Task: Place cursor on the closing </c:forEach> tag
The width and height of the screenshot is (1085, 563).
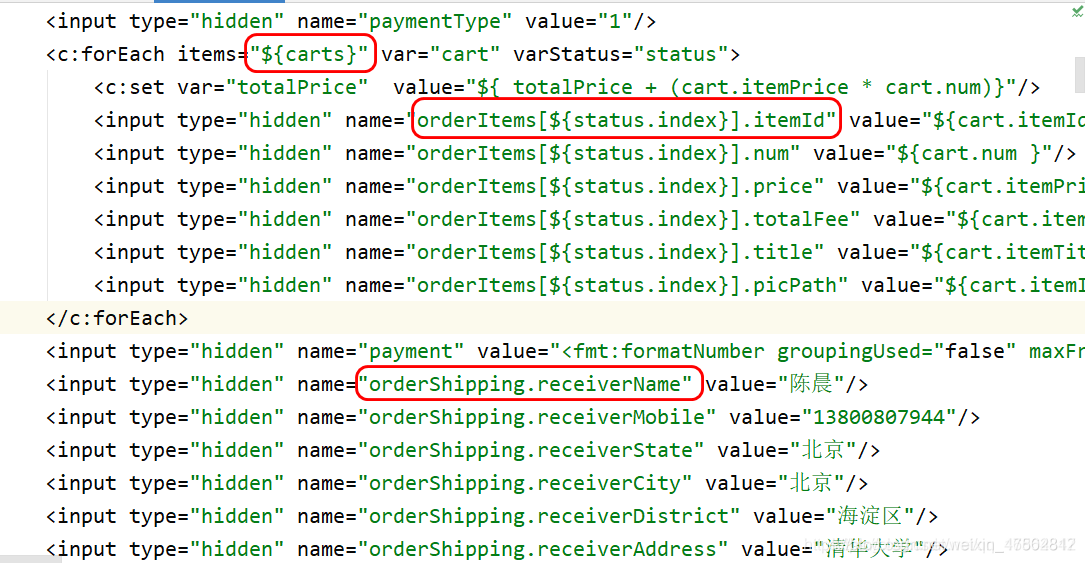Action: [117, 318]
